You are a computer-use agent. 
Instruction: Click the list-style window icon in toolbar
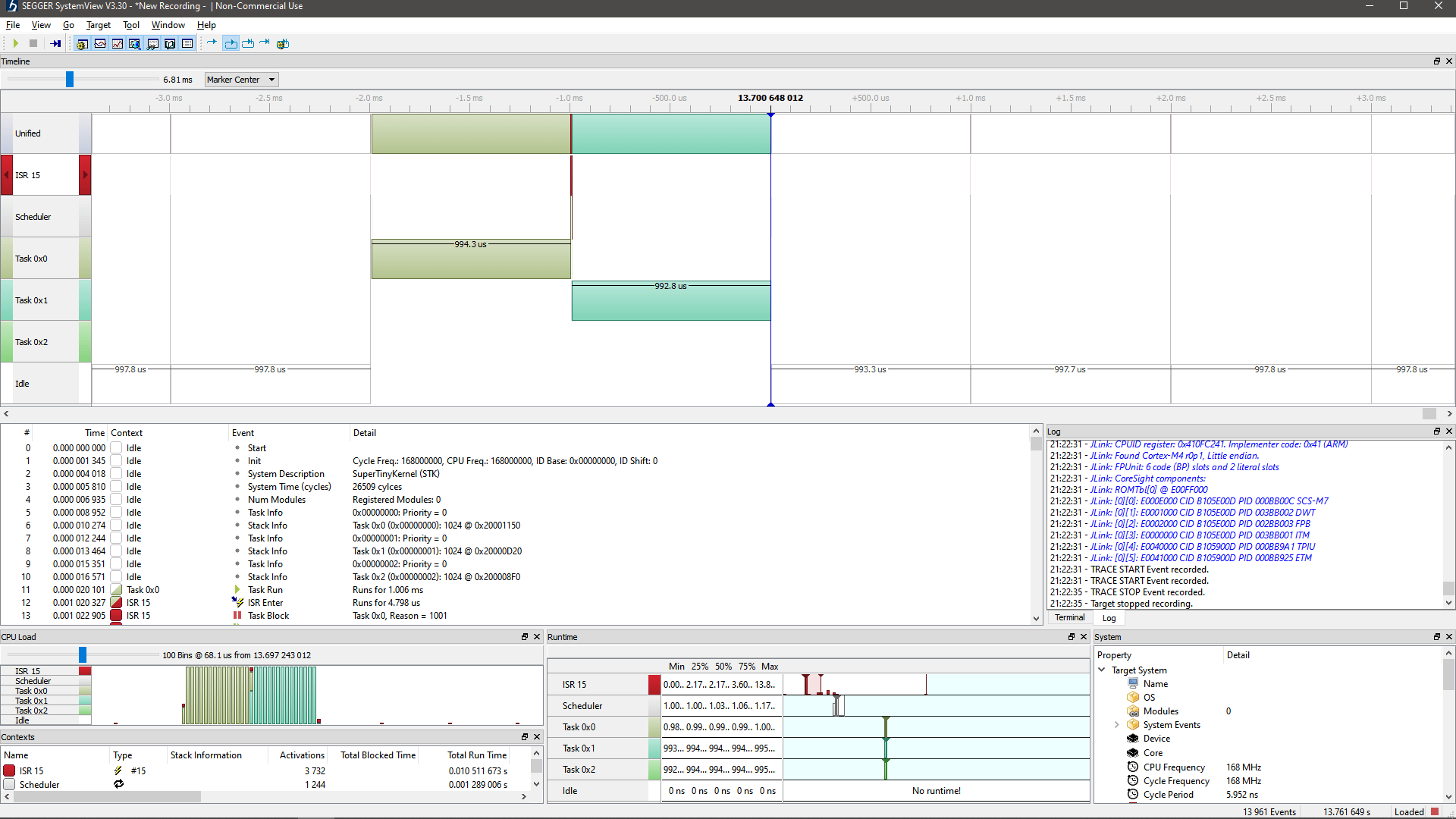(x=187, y=44)
